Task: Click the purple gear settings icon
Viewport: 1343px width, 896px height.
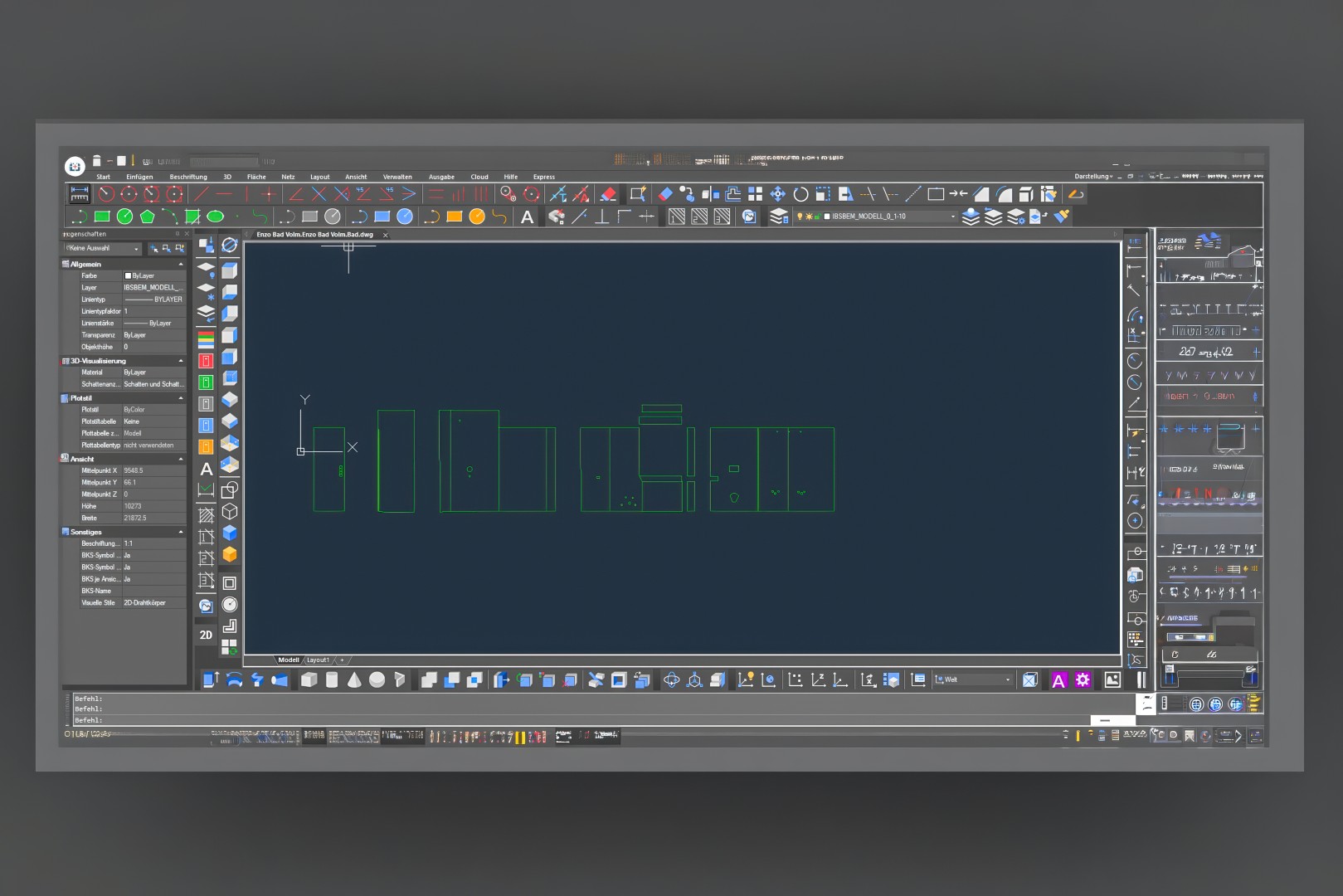Action: click(x=1083, y=680)
